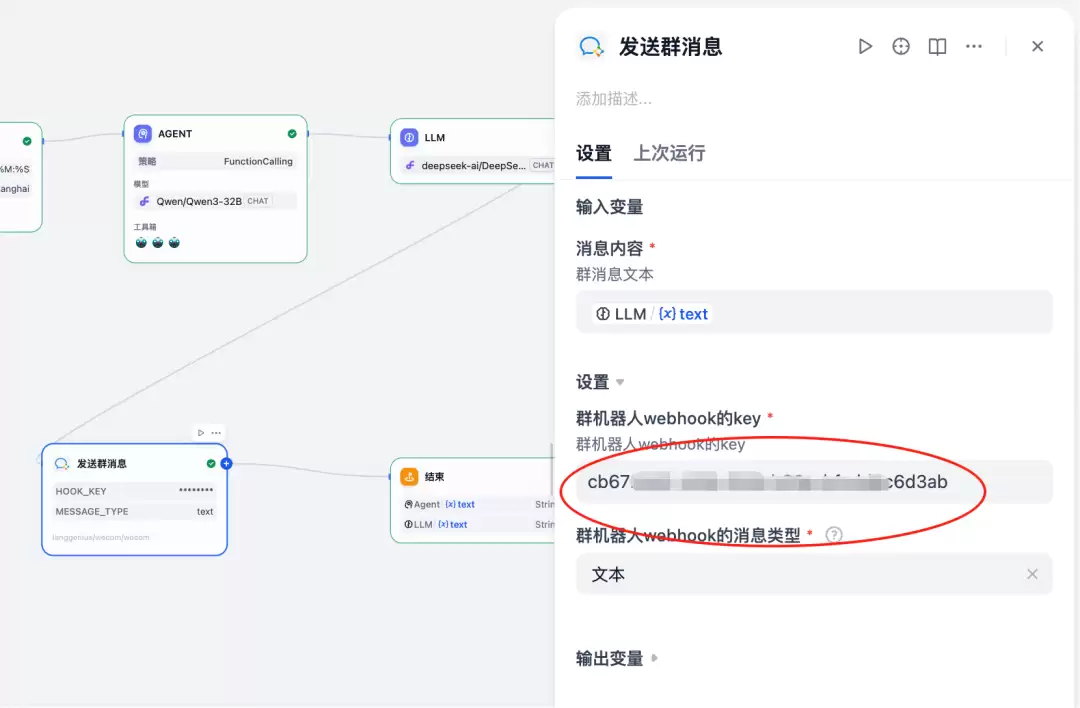Viewport: 1080px width, 708px height.
Task: Select the 结束 end node
Action: [473, 500]
